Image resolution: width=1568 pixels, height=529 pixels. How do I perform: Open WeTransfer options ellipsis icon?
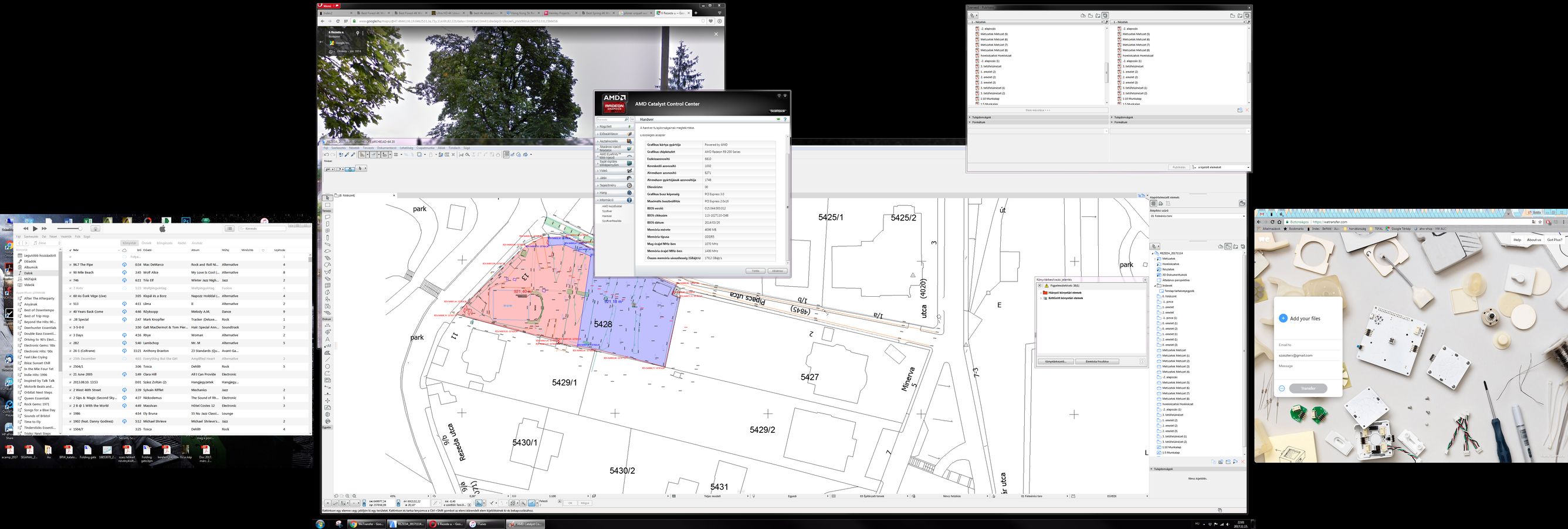click(x=1281, y=388)
